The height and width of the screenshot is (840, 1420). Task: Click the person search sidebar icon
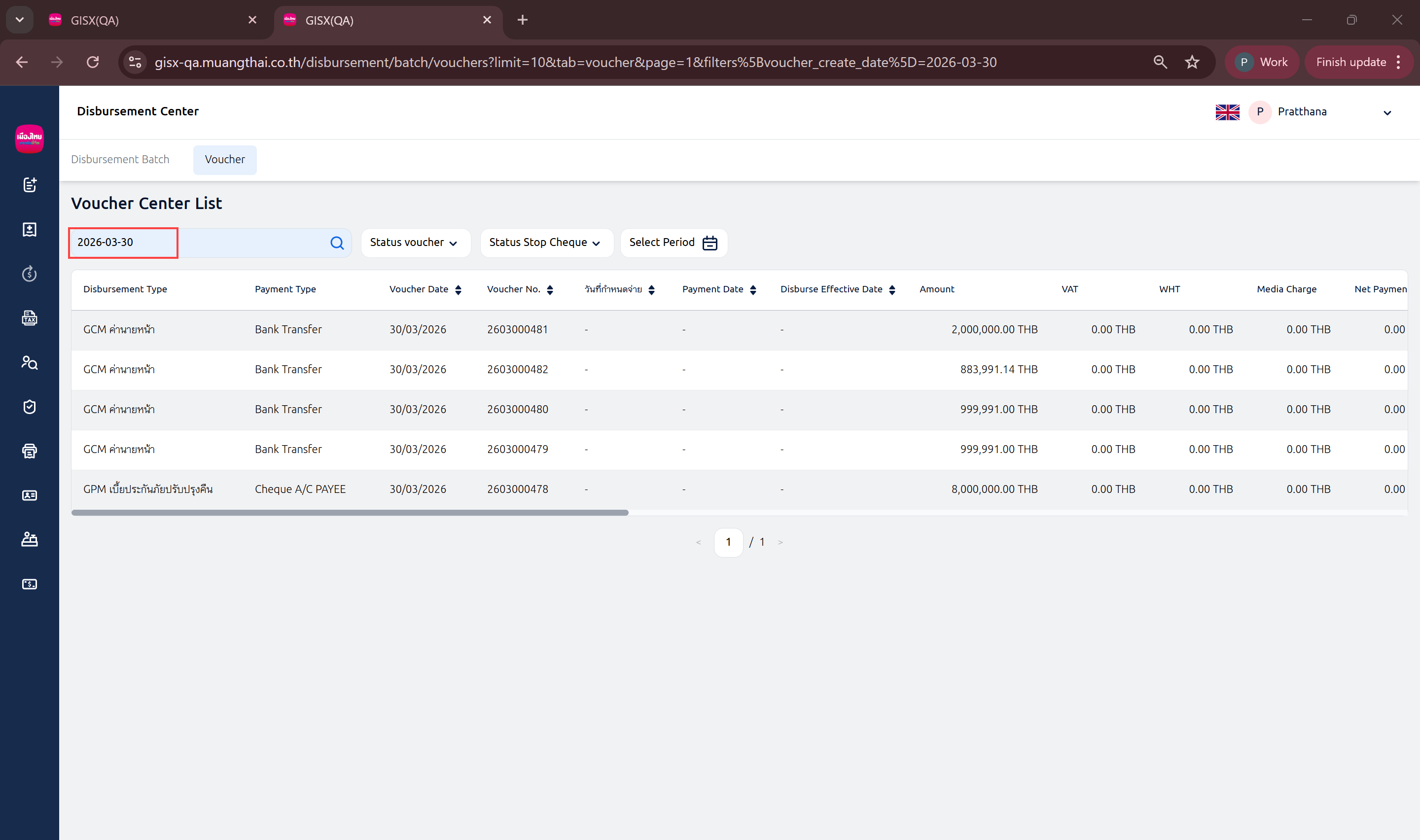pos(30,362)
